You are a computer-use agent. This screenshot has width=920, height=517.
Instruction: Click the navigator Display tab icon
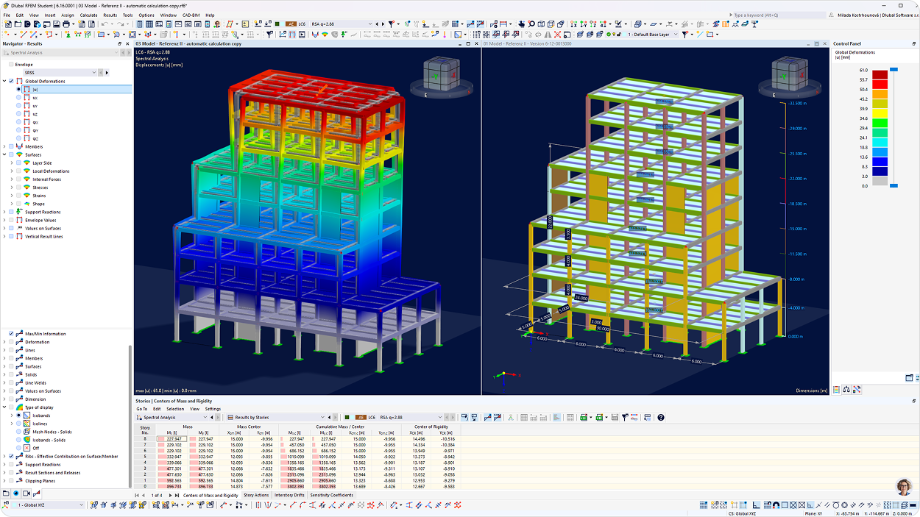point(16,494)
